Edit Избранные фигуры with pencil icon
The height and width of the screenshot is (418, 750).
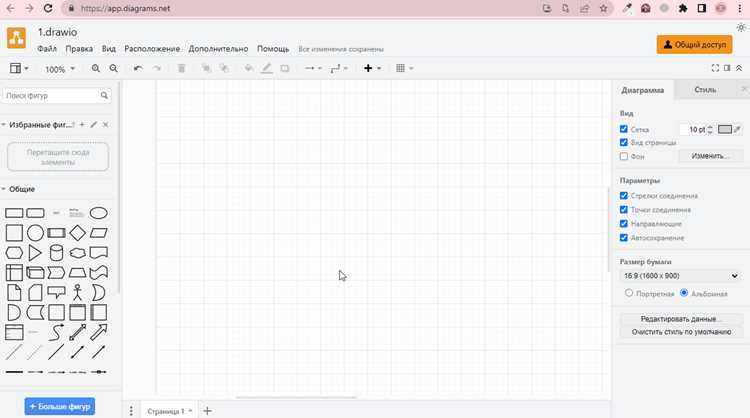point(94,124)
